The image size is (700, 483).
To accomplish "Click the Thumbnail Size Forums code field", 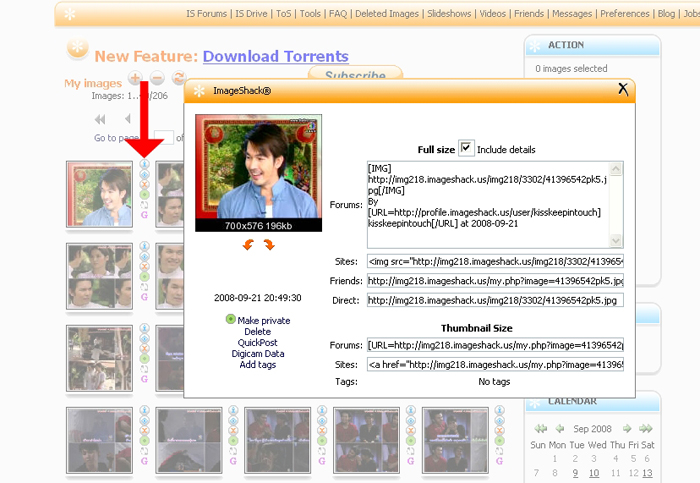I will [495, 345].
